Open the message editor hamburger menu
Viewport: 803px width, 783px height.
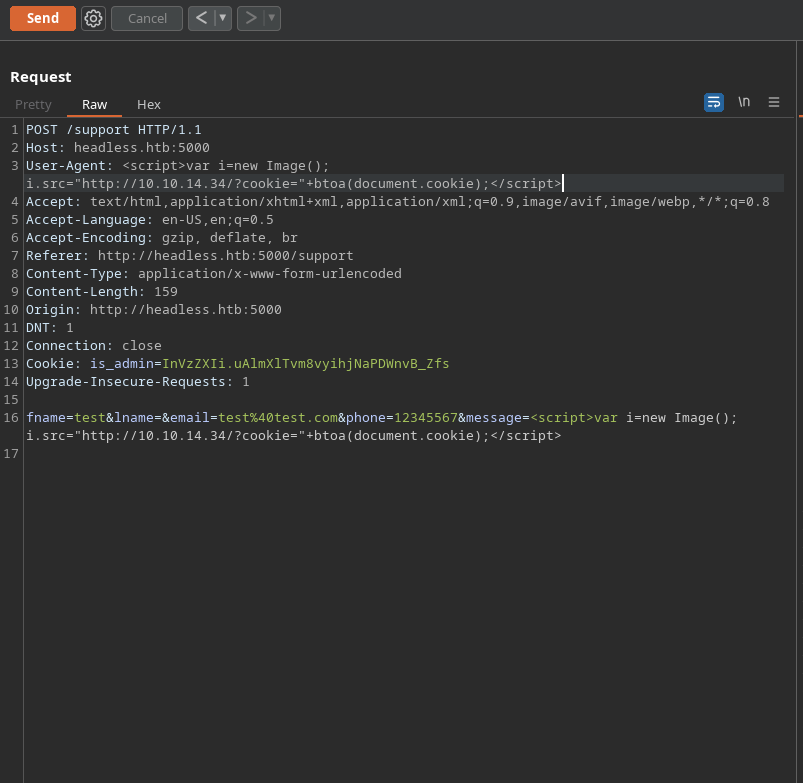pyautogui.click(x=774, y=102)
